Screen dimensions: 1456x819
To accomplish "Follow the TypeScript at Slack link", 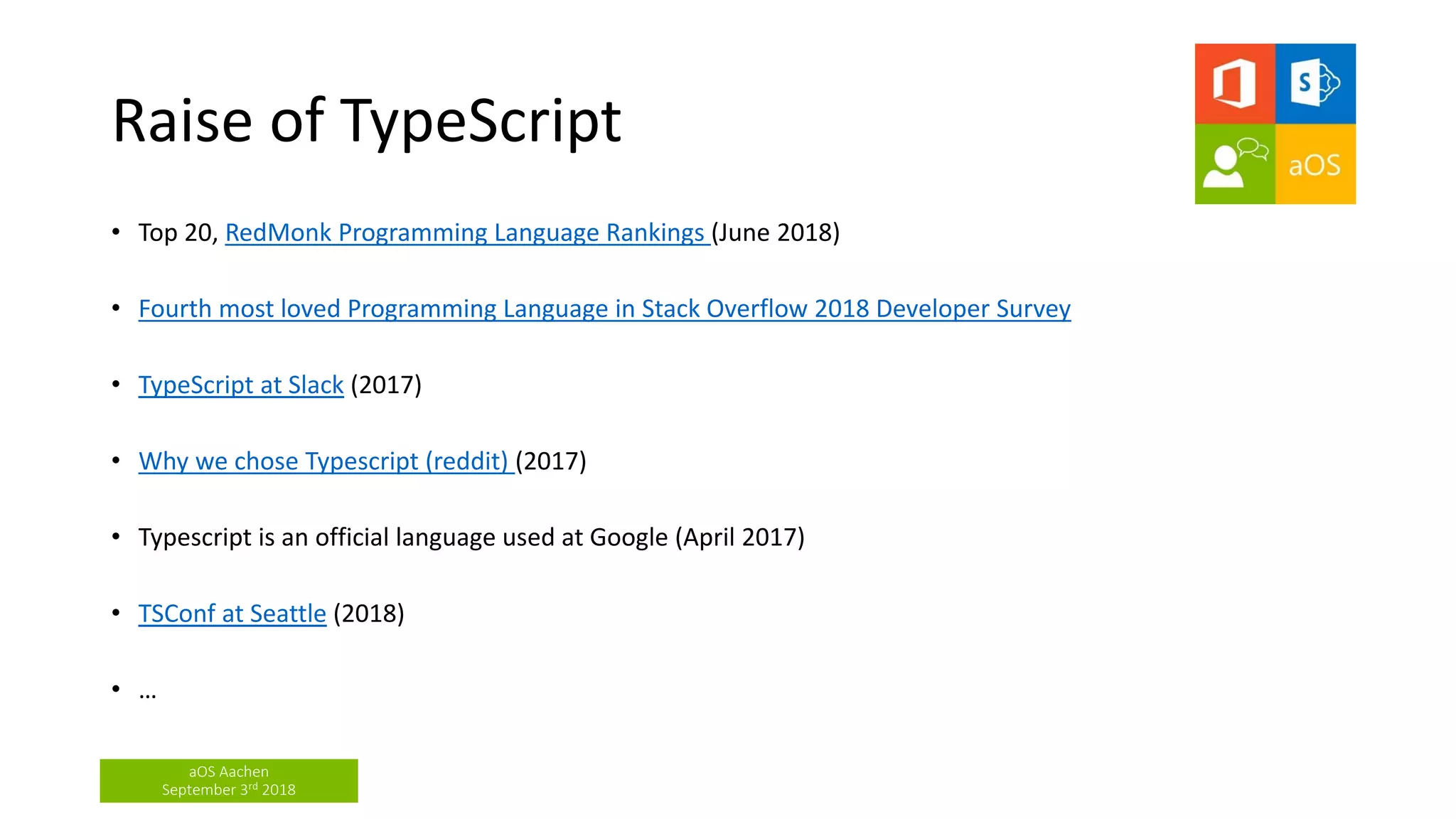I will point(241,385).
